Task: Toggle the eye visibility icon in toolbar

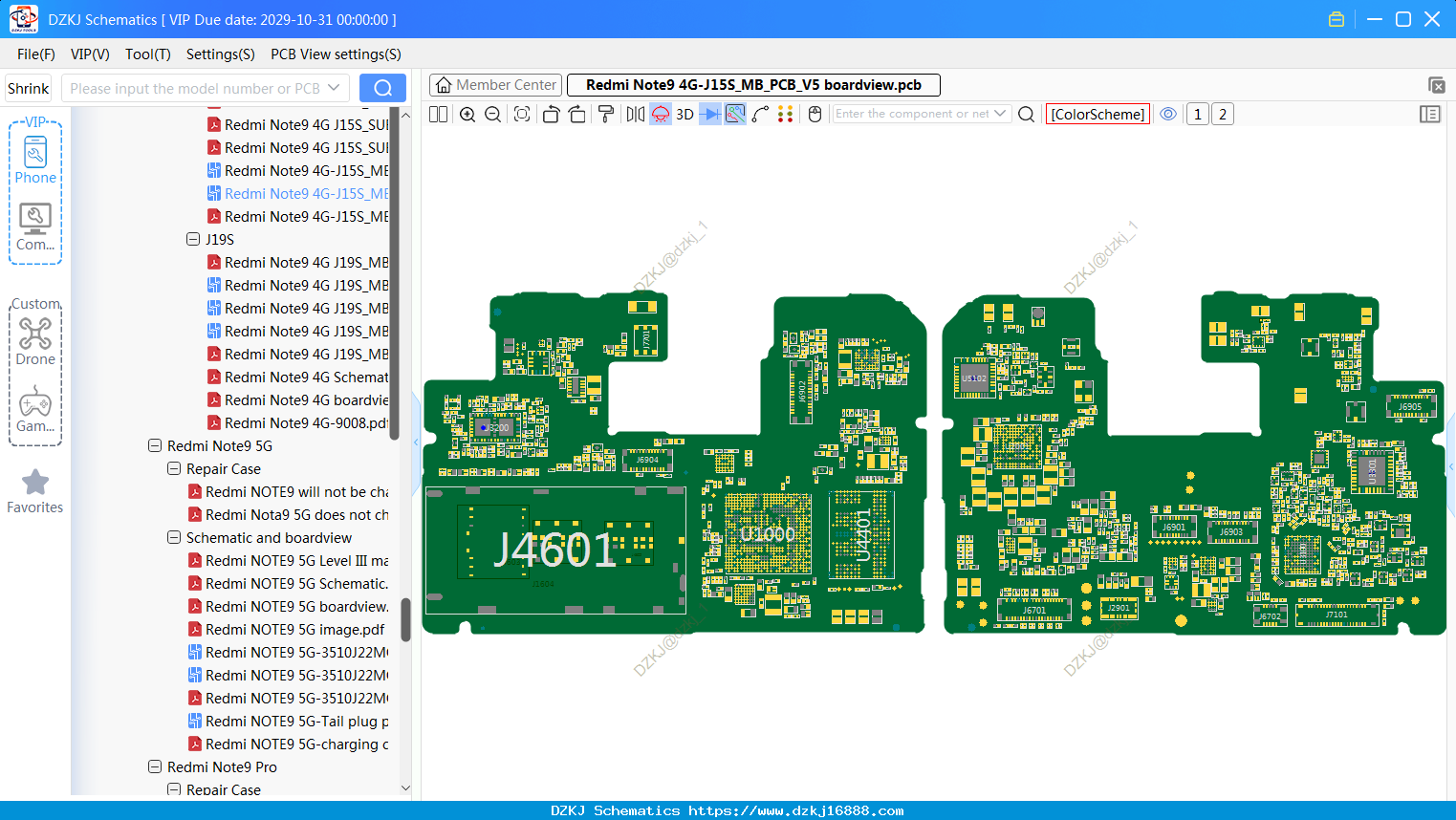Action: 1168,114
